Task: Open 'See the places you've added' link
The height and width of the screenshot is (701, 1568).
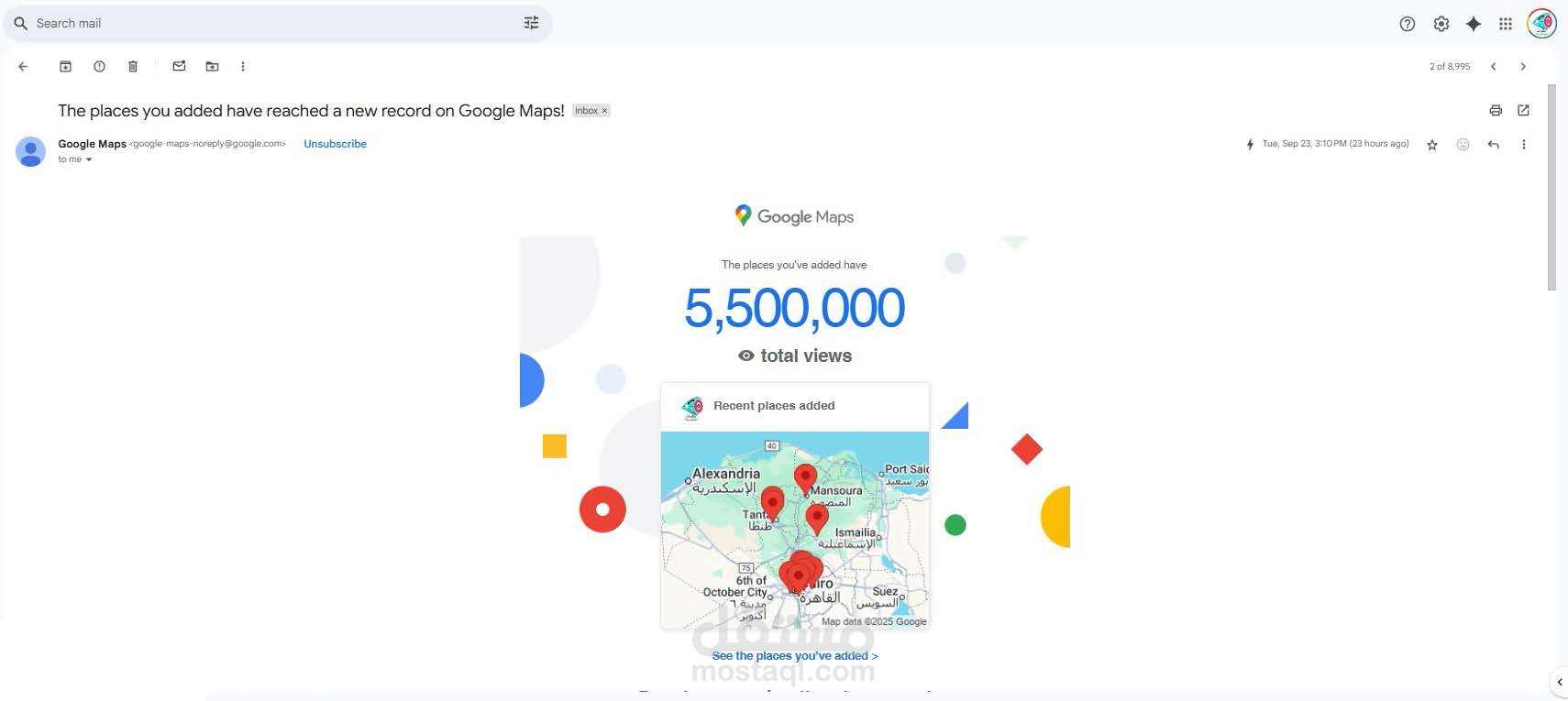Action: tap(795, 656)
